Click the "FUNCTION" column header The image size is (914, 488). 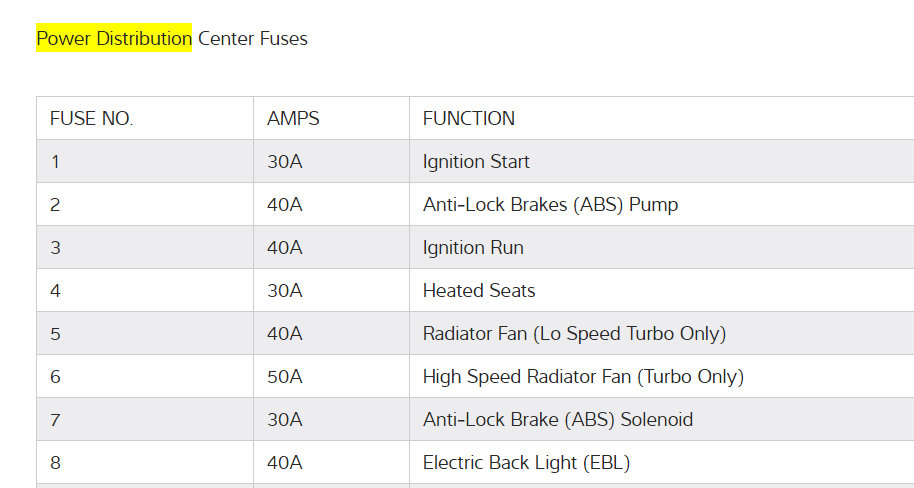[x=469, y=118]
